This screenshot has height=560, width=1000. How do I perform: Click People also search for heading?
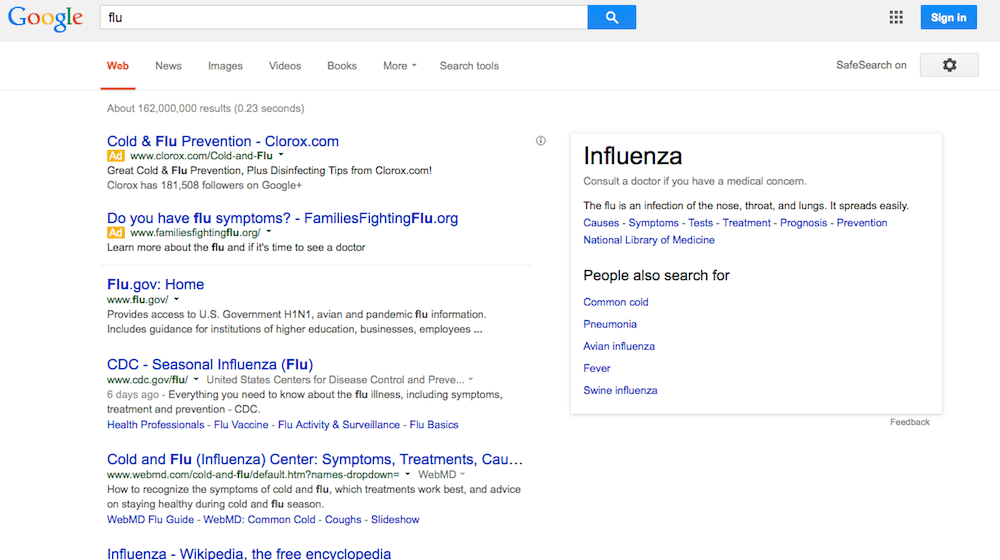coord(656,276)
